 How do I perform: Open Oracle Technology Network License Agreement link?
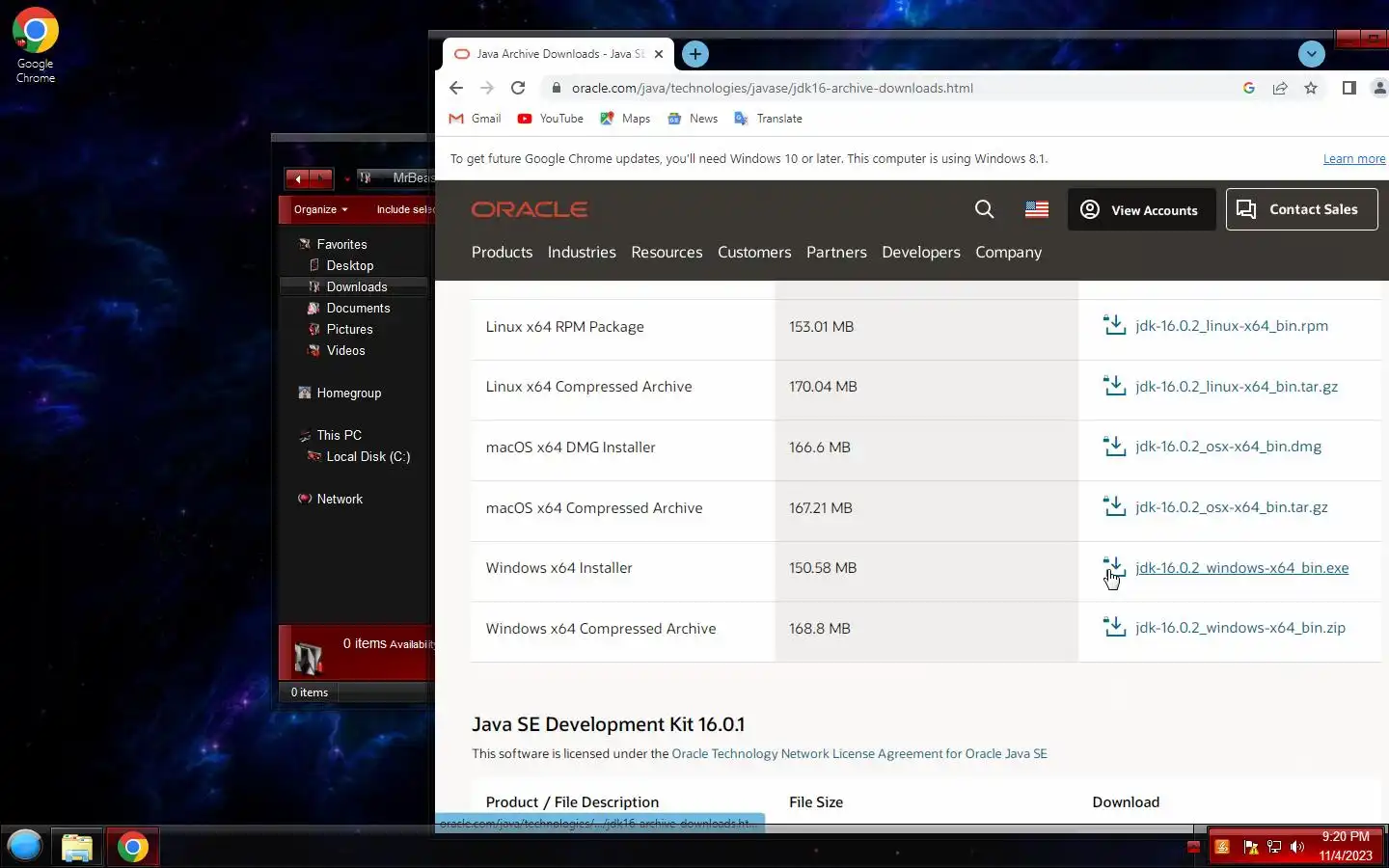[x=859, y=754]
